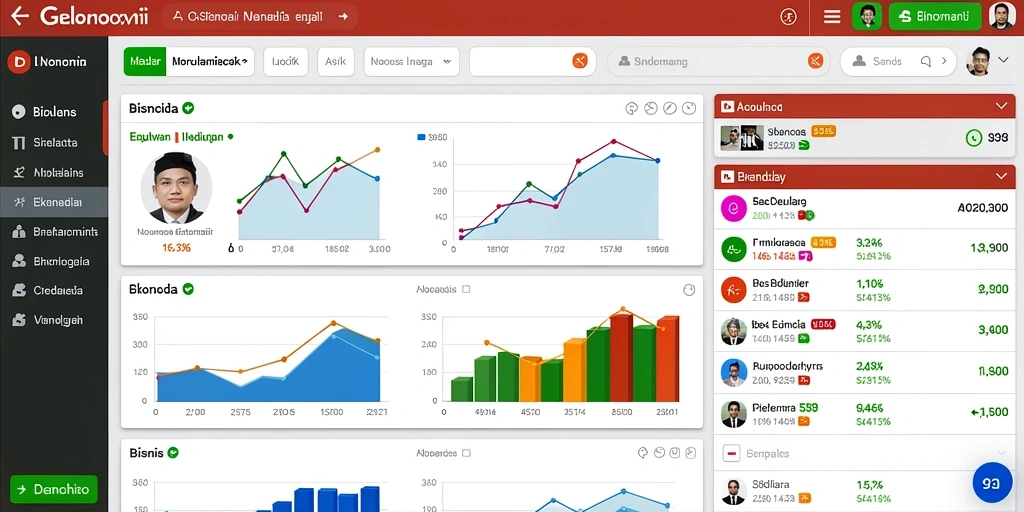Switch to the Madar tab
The height and width of the screenshot is (512, 1024).
point(145,61)
